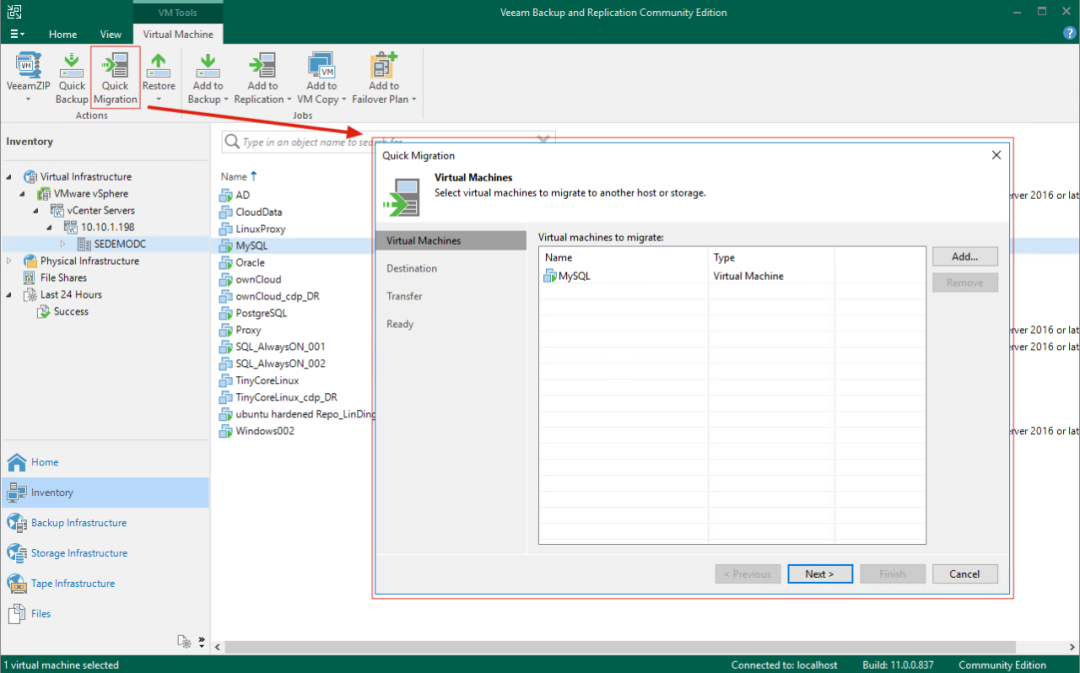1080x673 pixels.
Task: Go to Transfer wizard step
Action: [404, 296]
